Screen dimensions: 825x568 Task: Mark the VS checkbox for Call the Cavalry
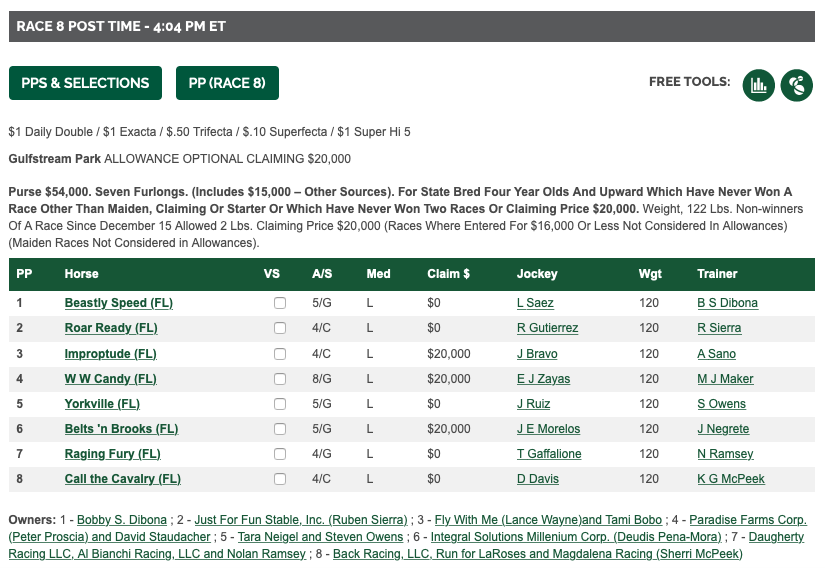pos(280,479)
